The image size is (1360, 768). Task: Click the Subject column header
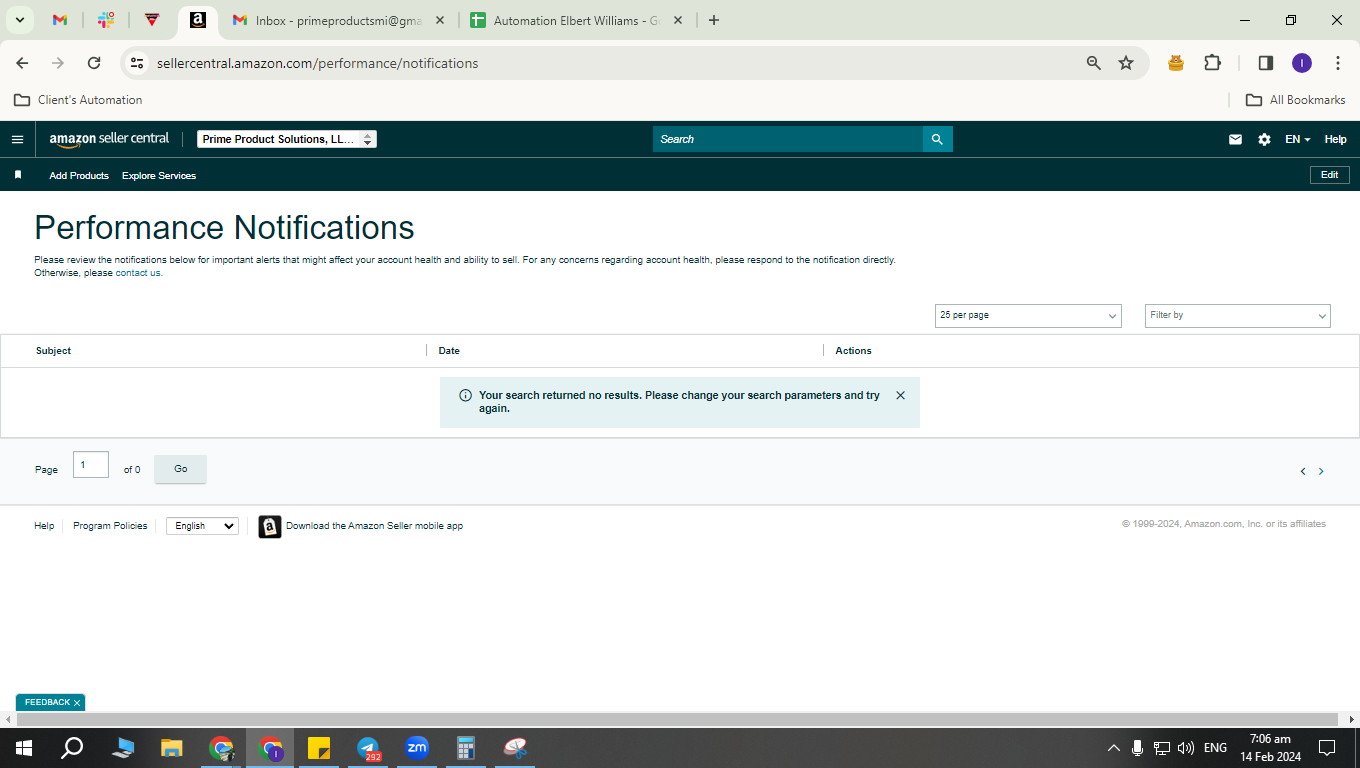tap(54, 351)
